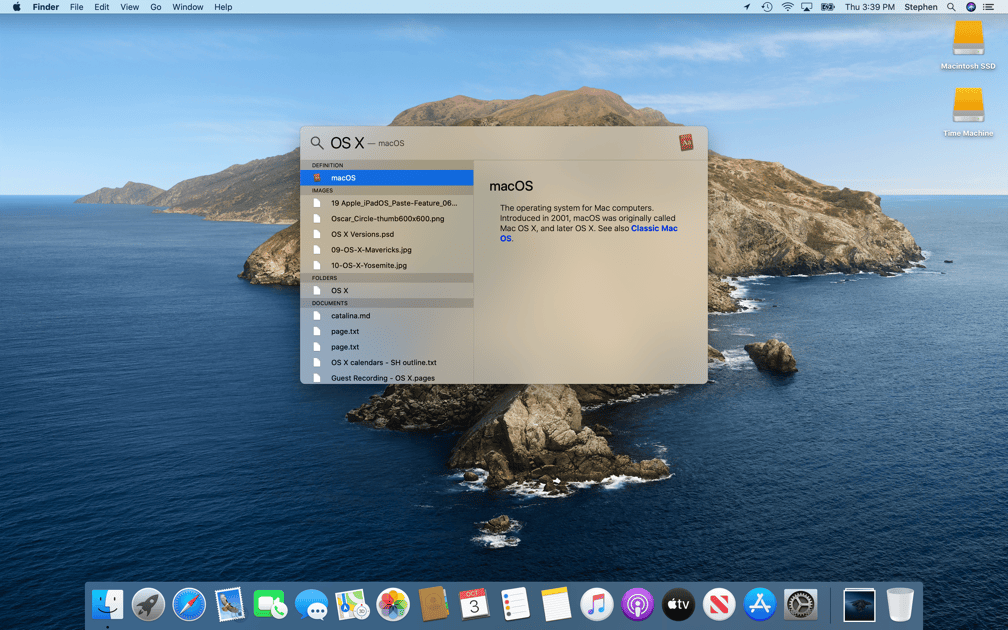Select Macintosh SSD drive on desktop
This screenshot has height=630, width=1008.
coord(968,44)
